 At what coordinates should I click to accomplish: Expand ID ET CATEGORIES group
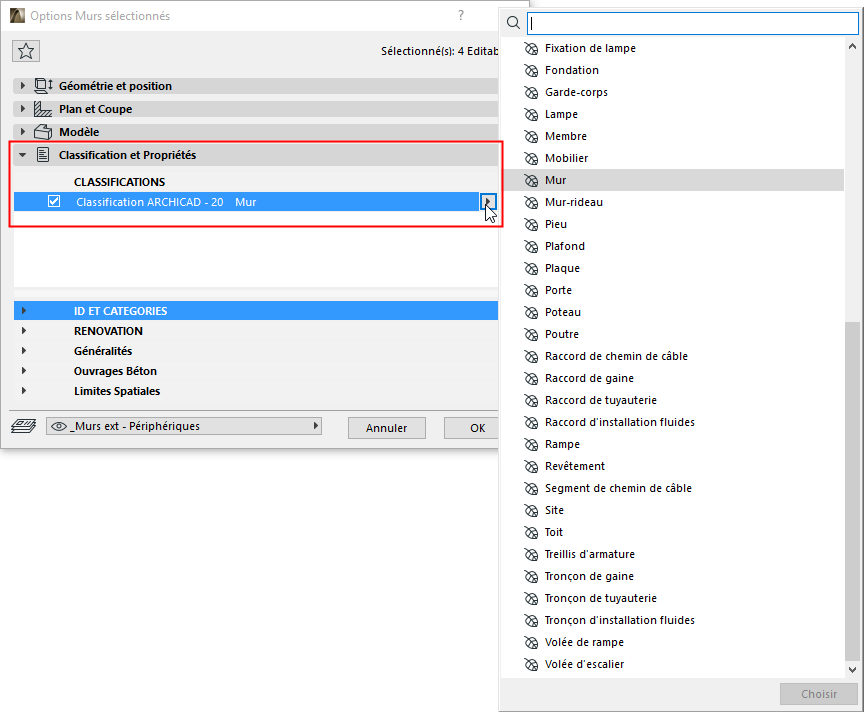24,311
